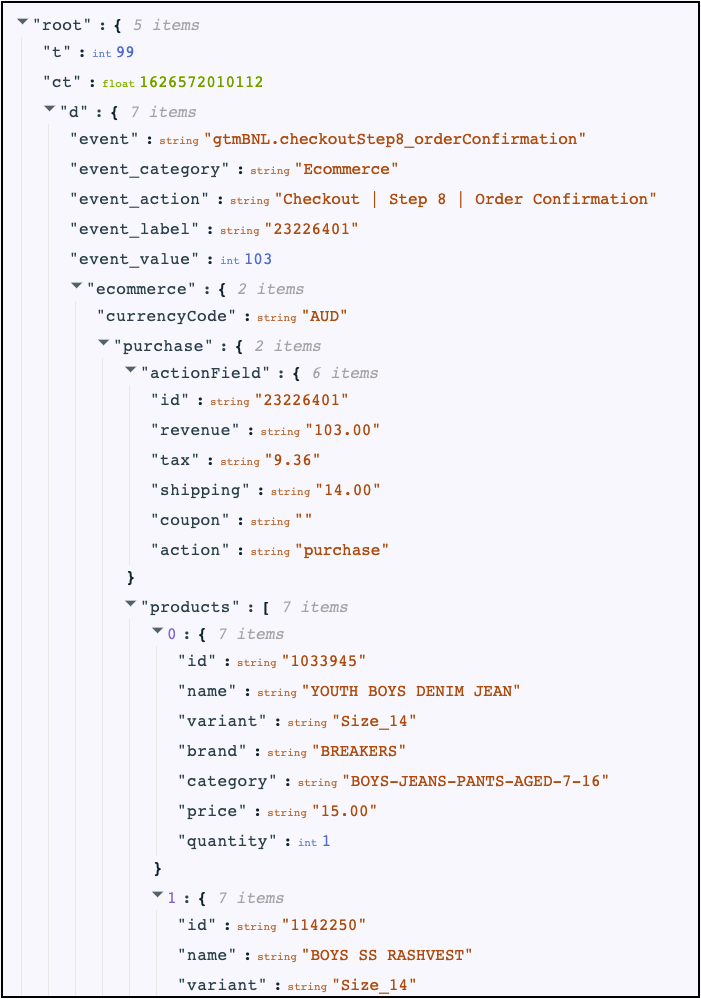
Task: Select the revenue value "103.00"
Action: pyautogui.click(x=342, y=430)
